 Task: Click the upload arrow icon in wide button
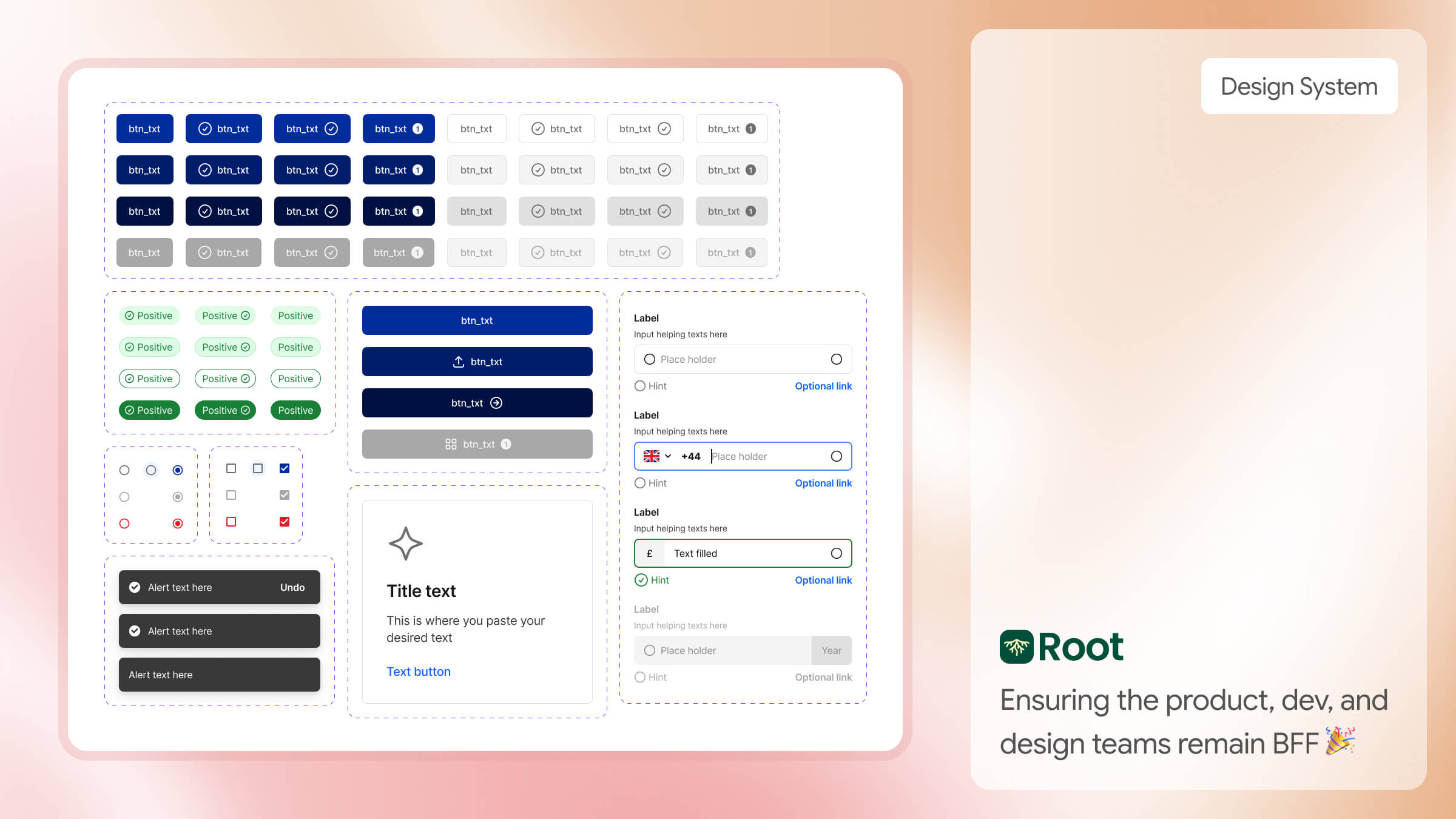click(x=458, y=362)
